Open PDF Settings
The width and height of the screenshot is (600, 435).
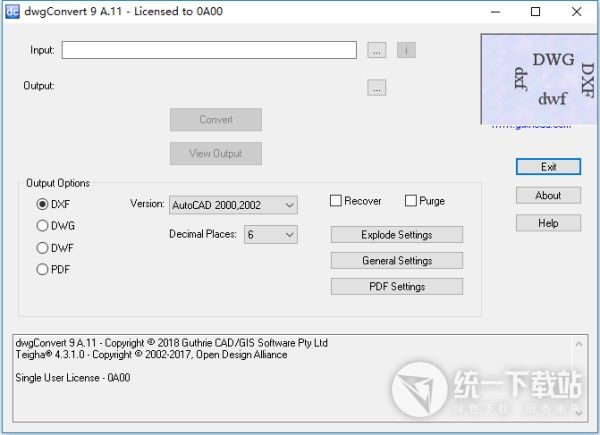tap(397, 287)
